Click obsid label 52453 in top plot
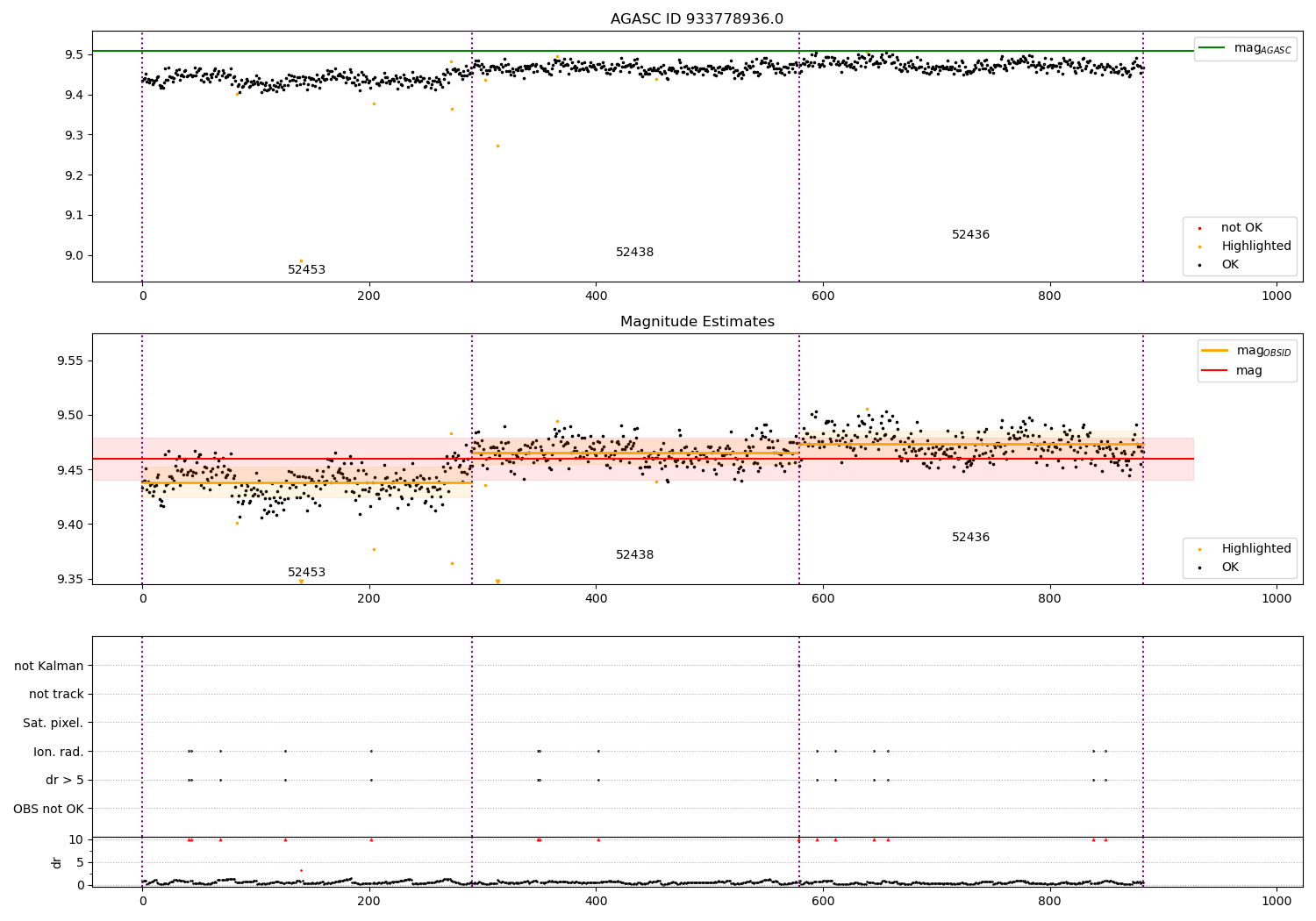 [306, 270]
